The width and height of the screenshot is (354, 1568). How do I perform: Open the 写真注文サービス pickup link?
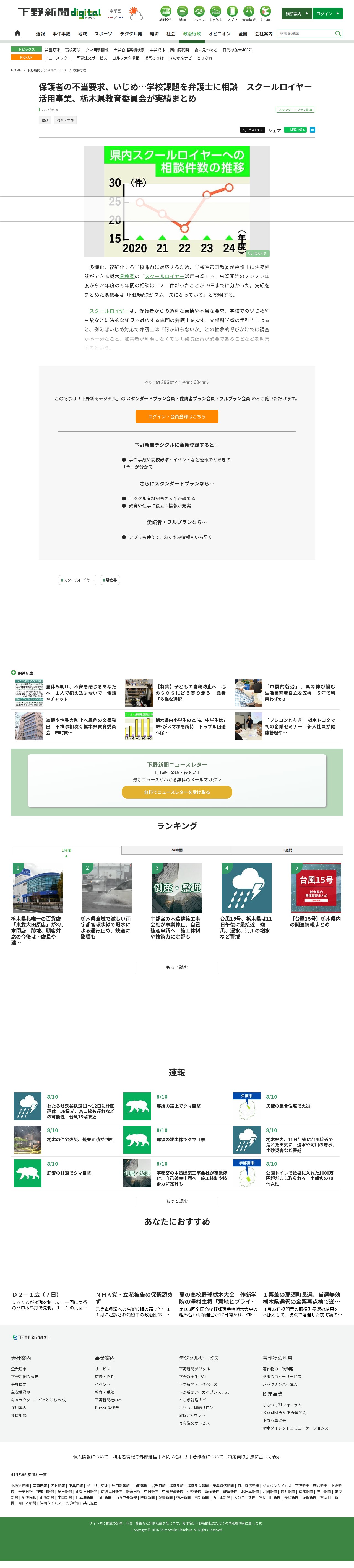pos(92,58)
